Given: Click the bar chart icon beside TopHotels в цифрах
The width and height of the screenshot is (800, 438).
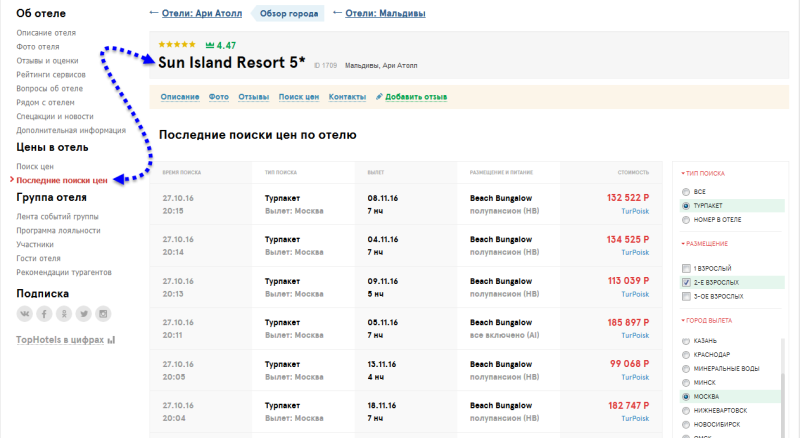Looking at the screenshot, I should click(111, 340).
